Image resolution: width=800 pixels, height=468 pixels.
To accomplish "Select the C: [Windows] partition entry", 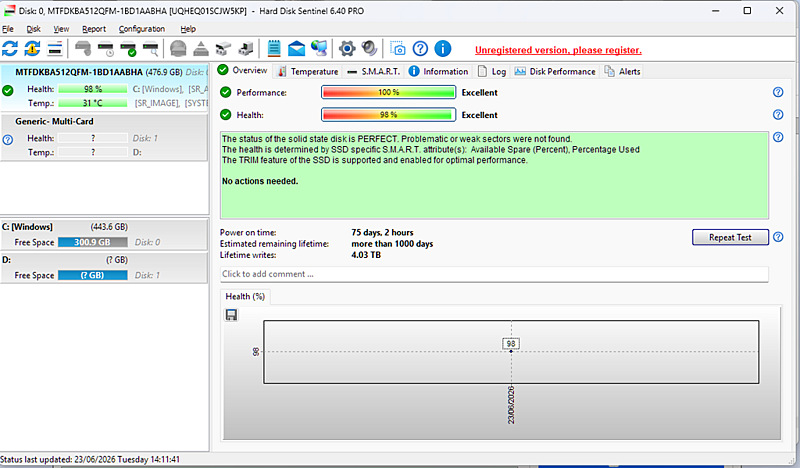I will tap(104, 234).
